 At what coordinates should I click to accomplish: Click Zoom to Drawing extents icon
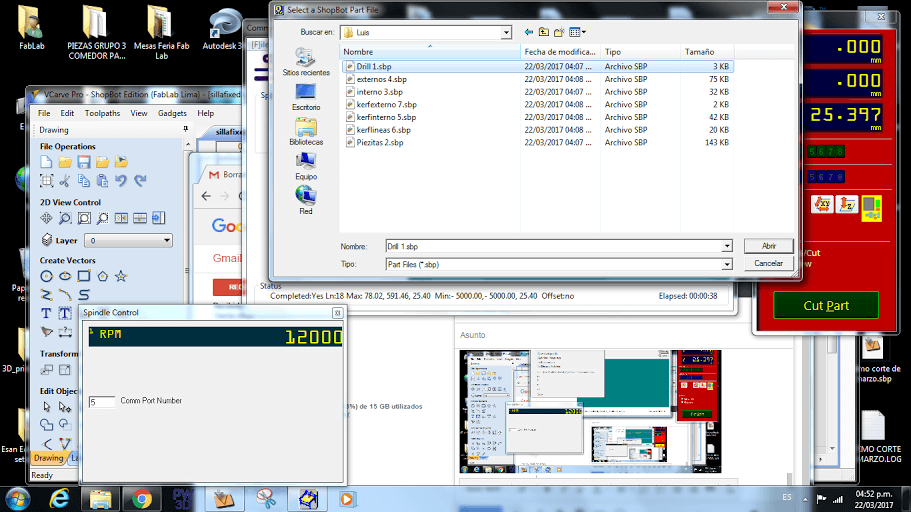pos(84,218)
